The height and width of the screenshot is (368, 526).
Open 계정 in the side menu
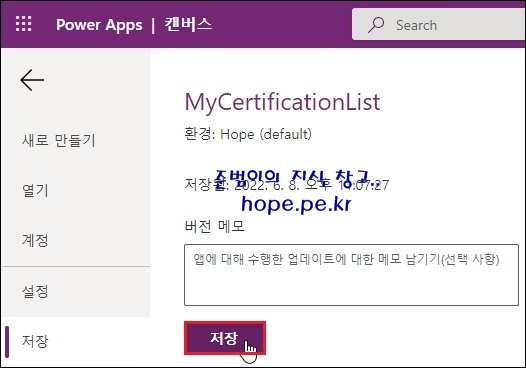[35, 240]
